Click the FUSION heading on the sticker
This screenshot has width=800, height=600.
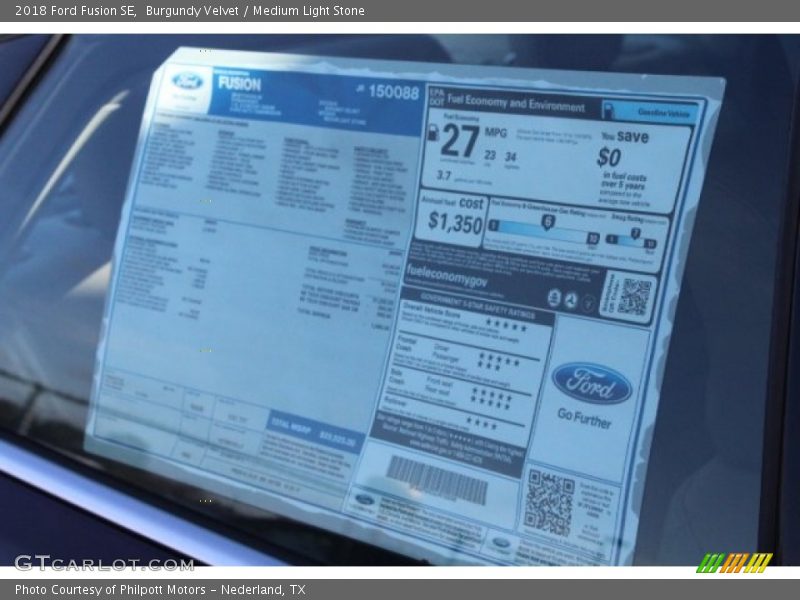point(238,84)
